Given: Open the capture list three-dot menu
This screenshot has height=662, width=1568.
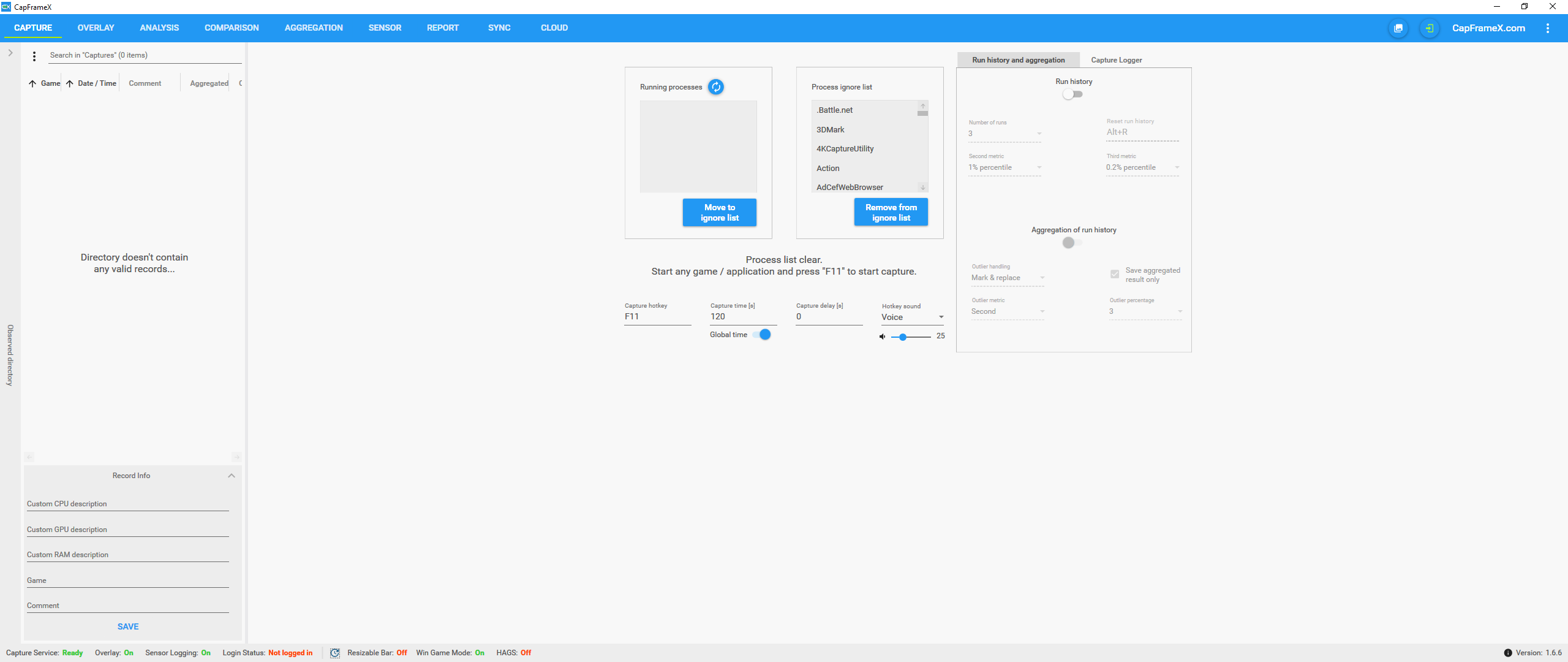Looking at the screenshot, I should point(34,56).
